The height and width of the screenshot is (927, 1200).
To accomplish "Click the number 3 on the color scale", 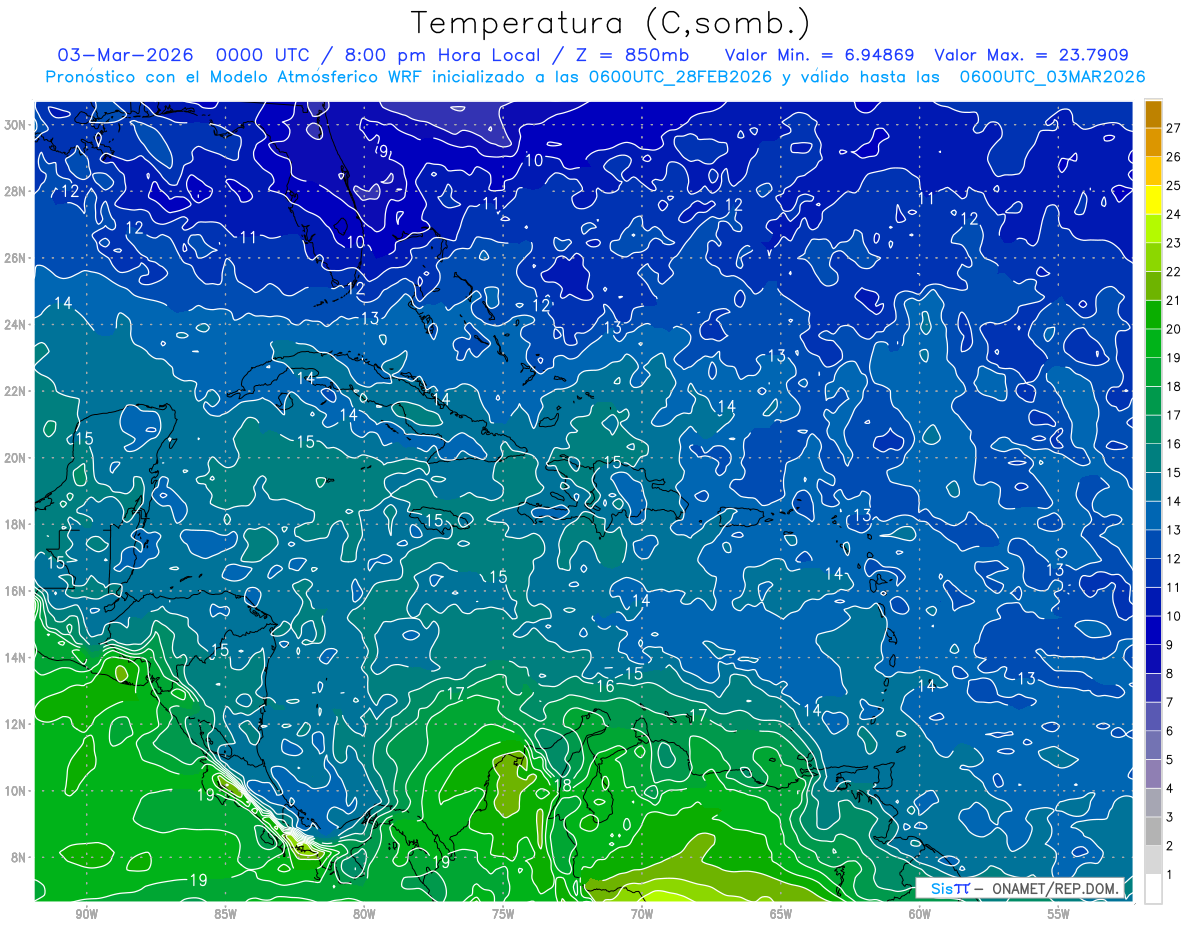I will point(1169,817).
